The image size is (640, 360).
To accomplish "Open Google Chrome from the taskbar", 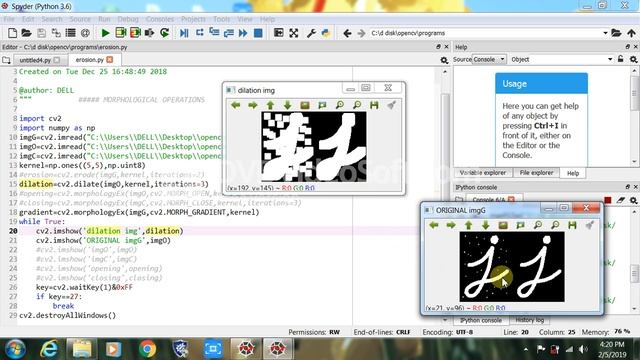I will coord(147,349).
